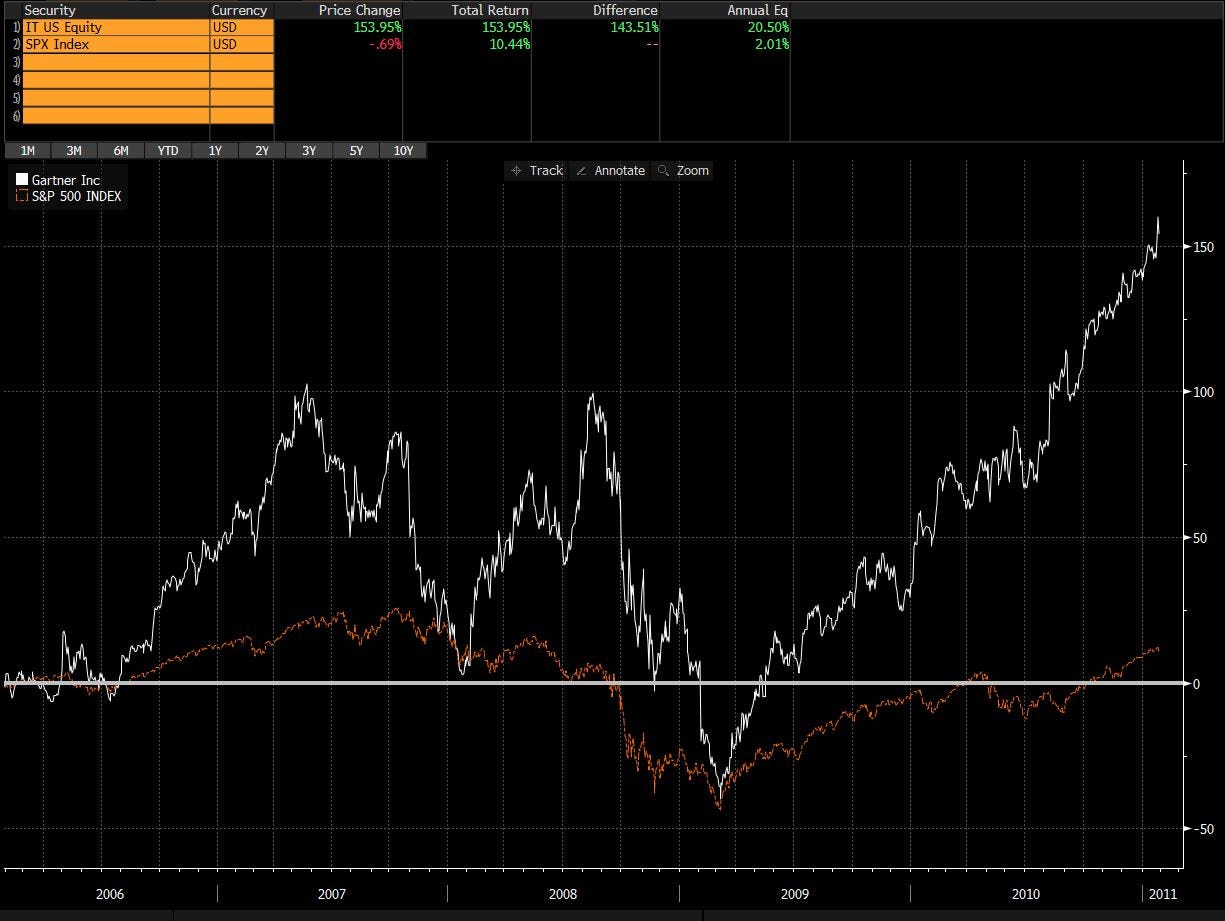Click the SPX Index security field
This screenshot has width=1225, height=921.
click(x=116, y=45)
